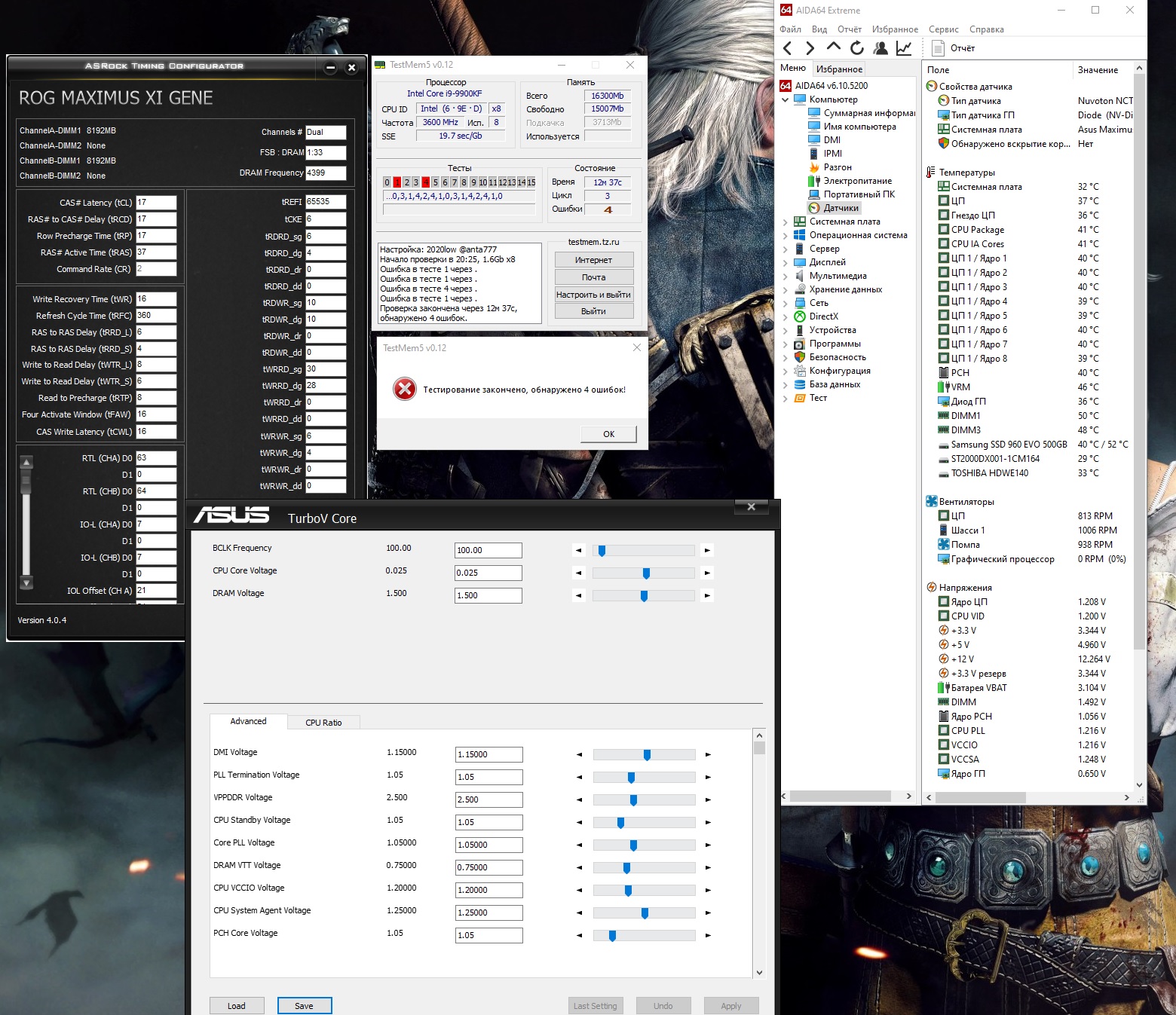Viewport: 1176px width, 1015px height.
Task: Open the Справка menu in AIDA64
Action: [987, 29]
